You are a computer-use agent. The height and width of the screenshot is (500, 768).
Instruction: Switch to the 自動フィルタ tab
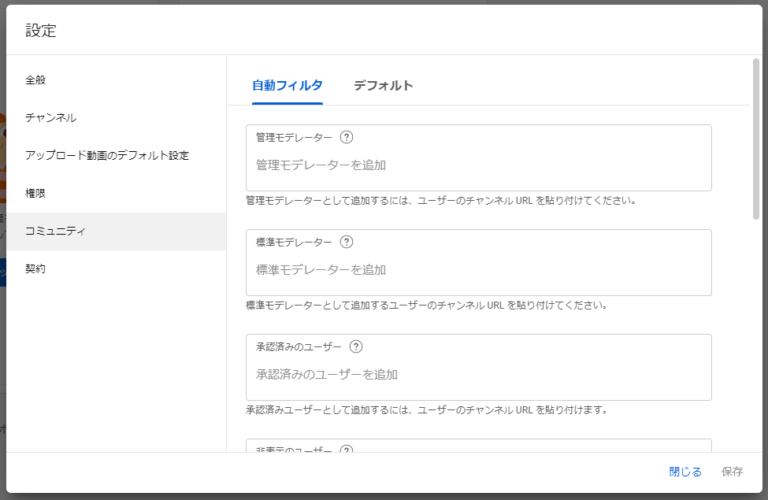(x=287, y=85)
